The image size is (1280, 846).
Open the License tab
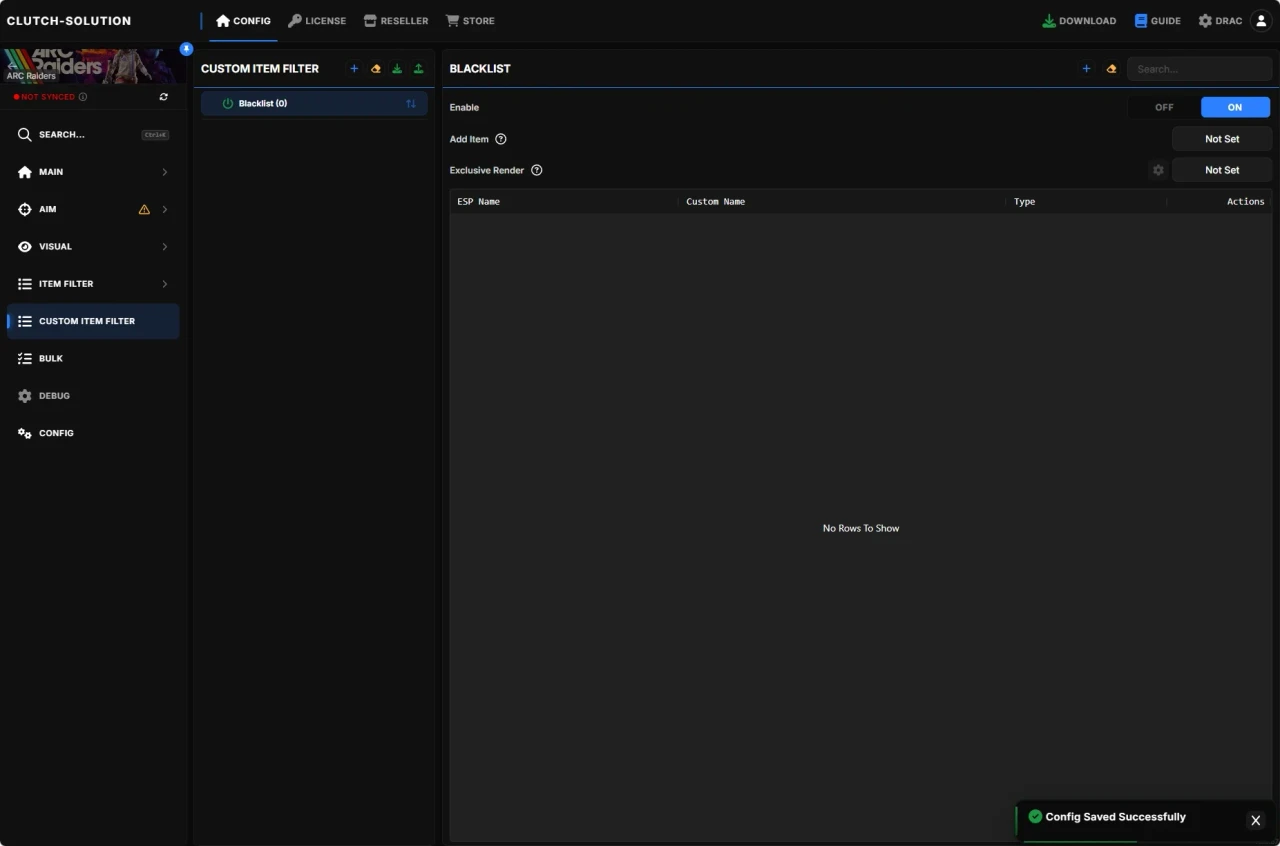[317, 21]
